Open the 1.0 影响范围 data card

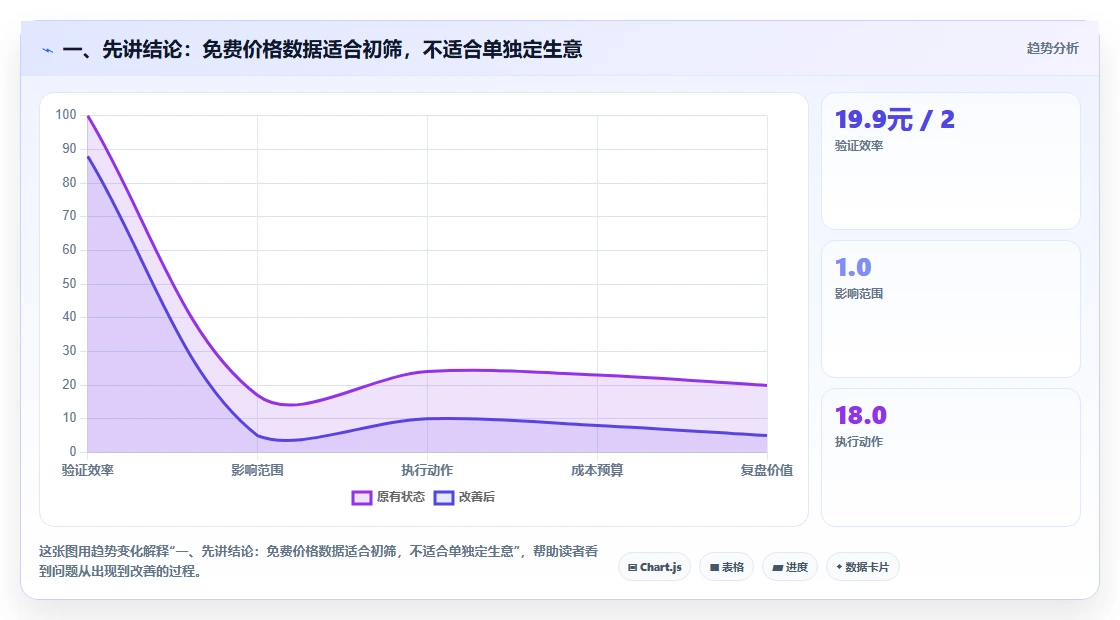click(x=951, y=309)
